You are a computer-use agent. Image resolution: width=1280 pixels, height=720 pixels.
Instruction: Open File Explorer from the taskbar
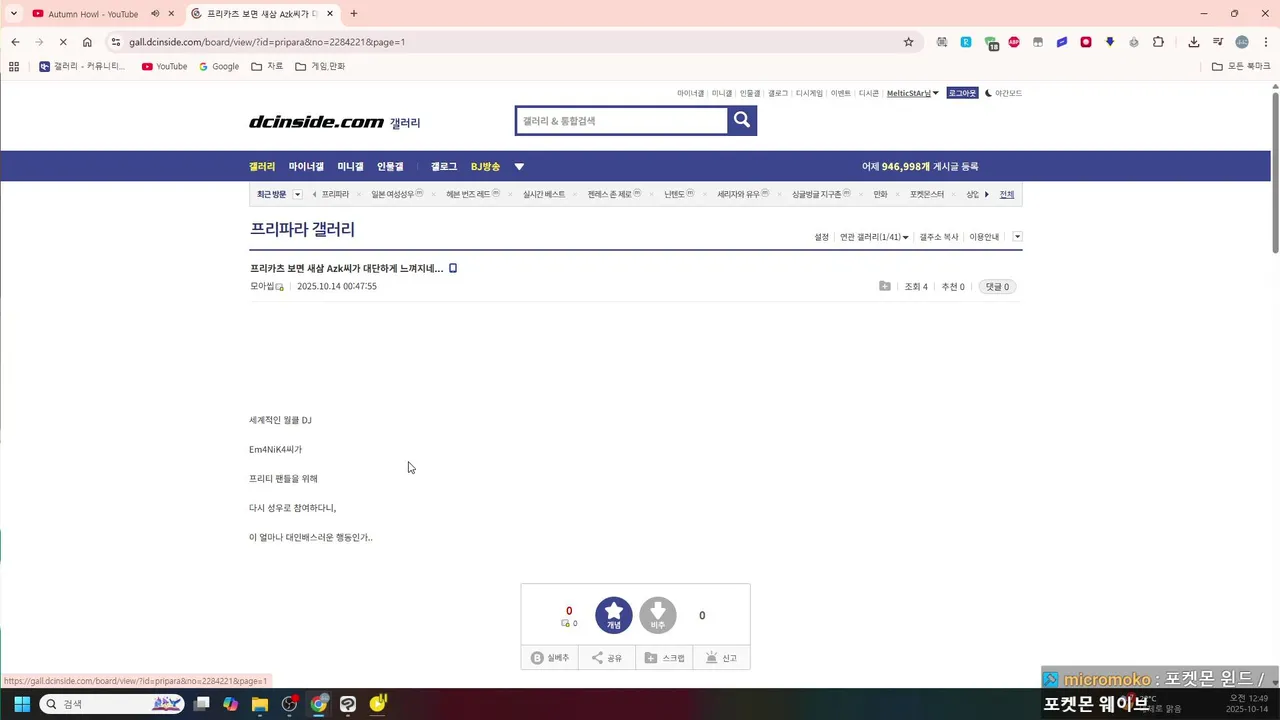260,704
